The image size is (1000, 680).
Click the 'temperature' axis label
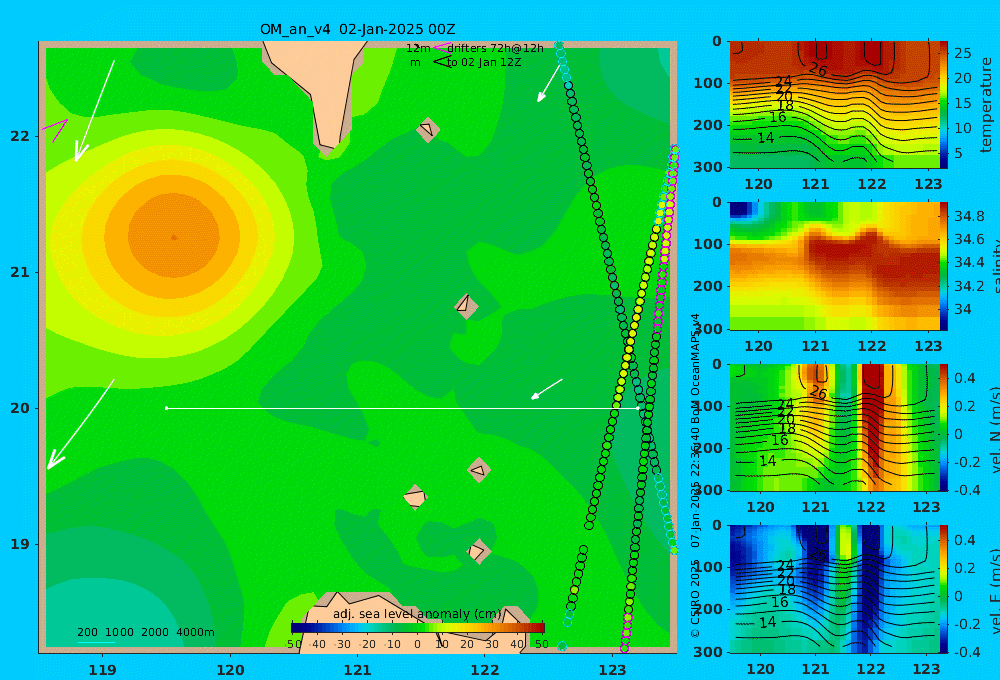click(986, 105)
